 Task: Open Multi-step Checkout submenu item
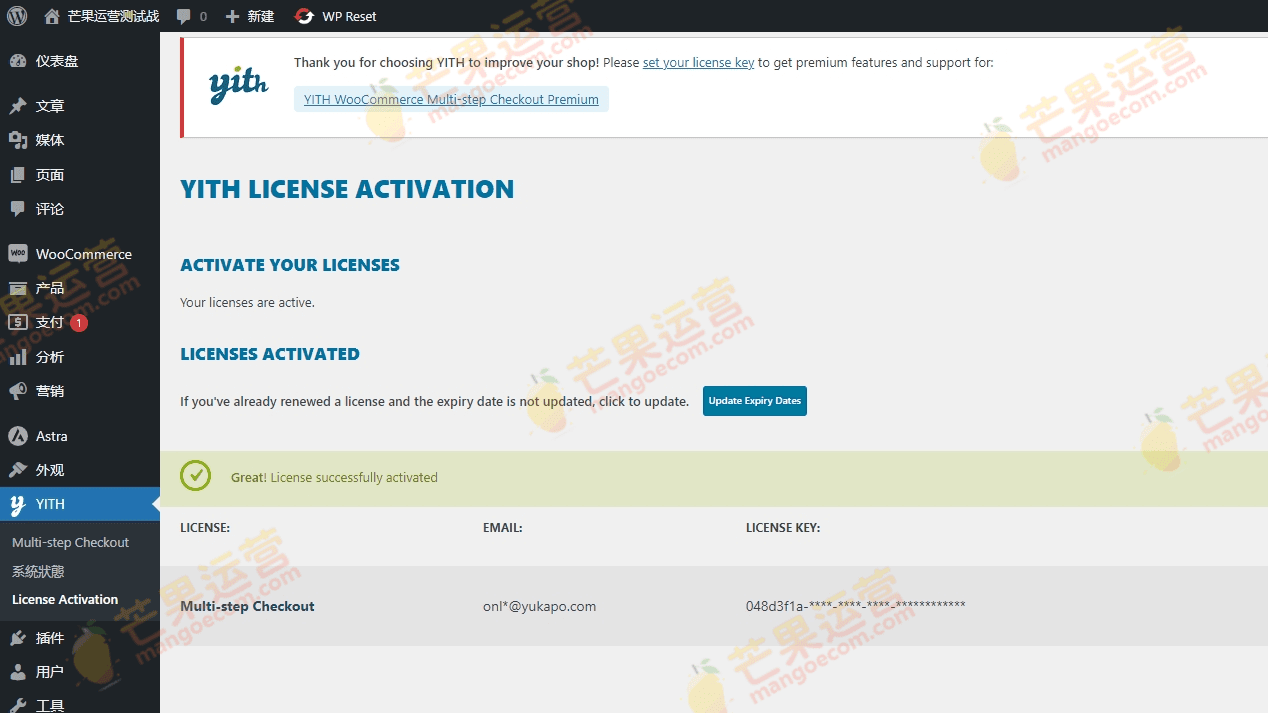coord(71,542)
